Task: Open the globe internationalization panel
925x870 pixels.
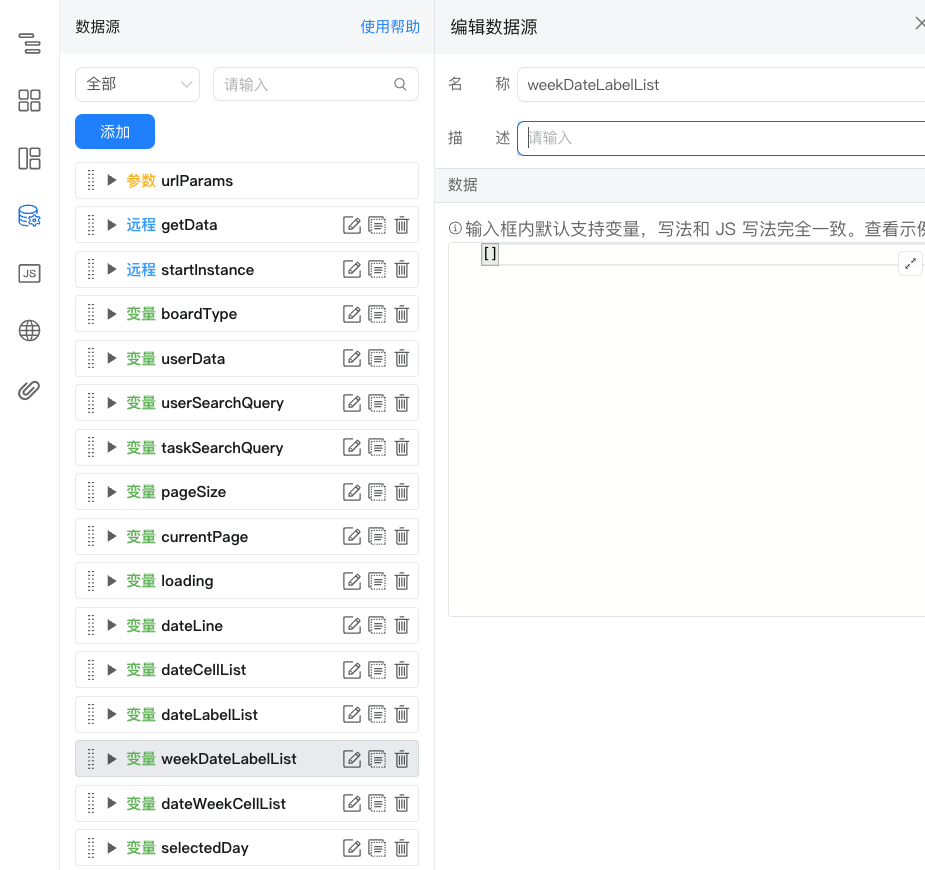Action: (x=29, y=331)
